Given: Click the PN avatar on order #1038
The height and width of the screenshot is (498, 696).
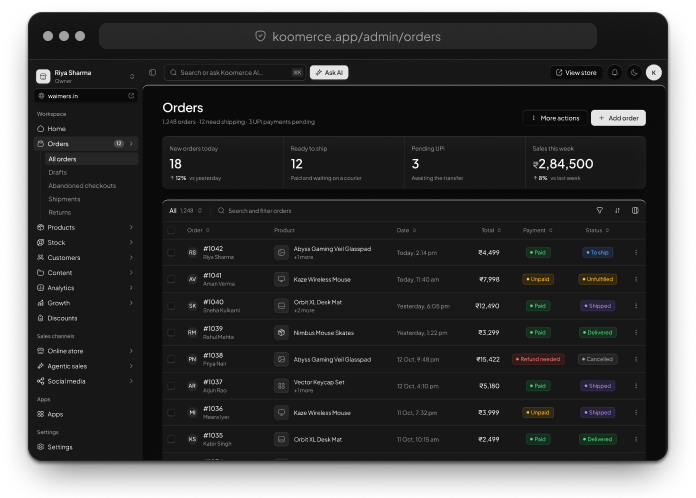Looking at the screenshot, I should pyautogui.click(x=192, y=359).
